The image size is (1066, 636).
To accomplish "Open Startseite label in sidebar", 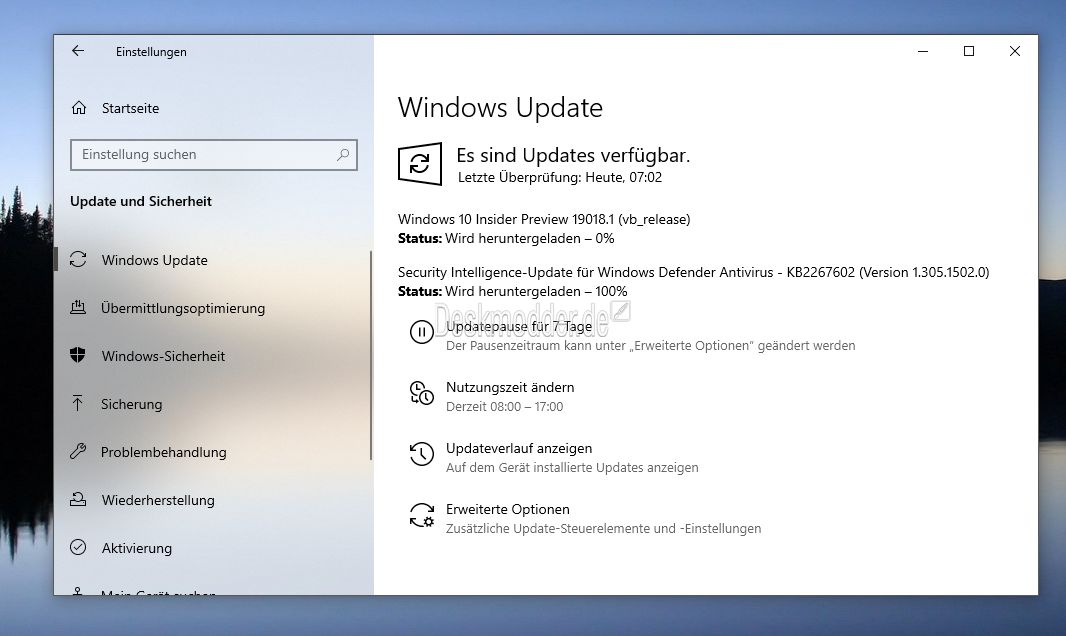I will [x=131, y=108].
